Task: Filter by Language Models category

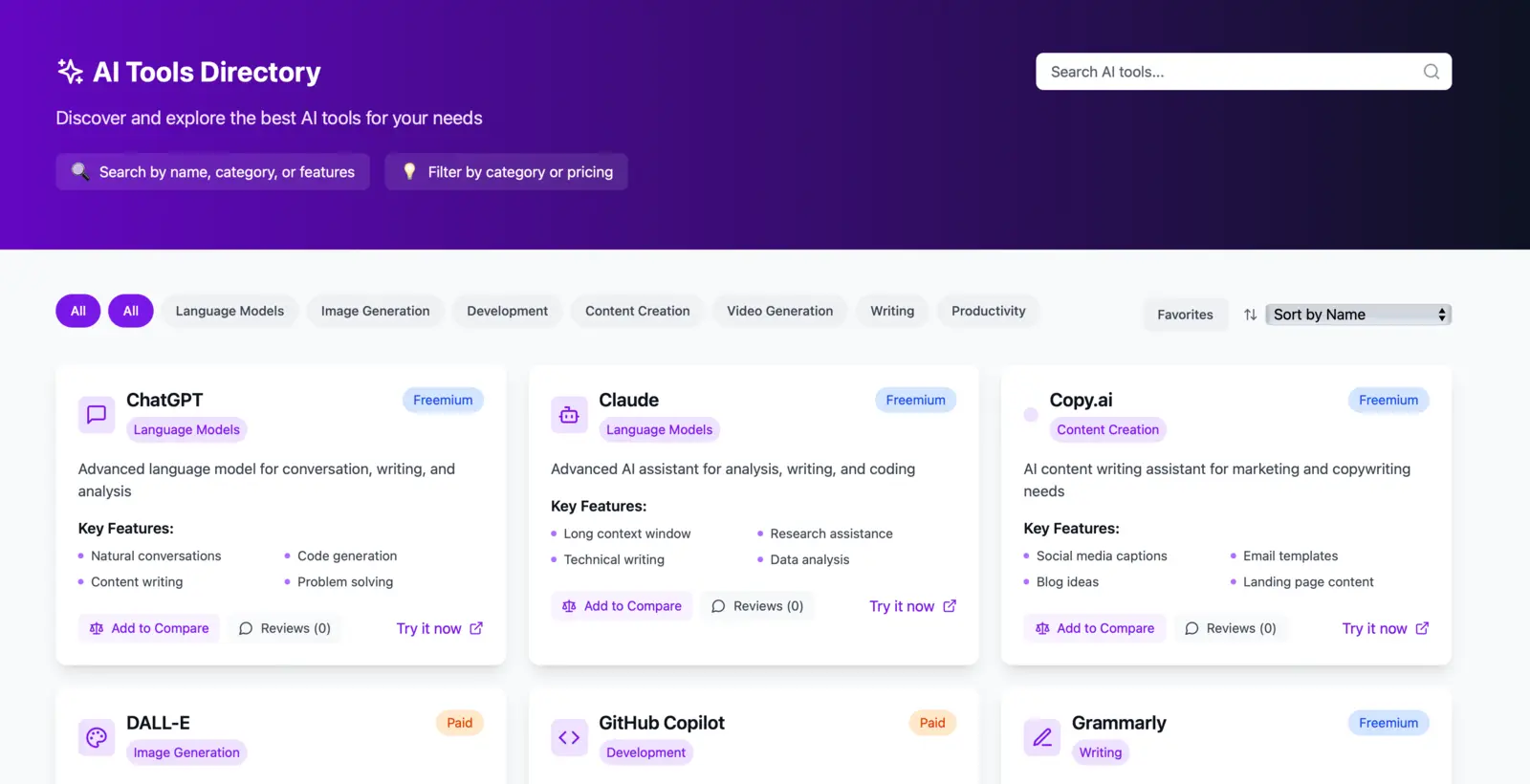Action: click(x=229, y=311)
